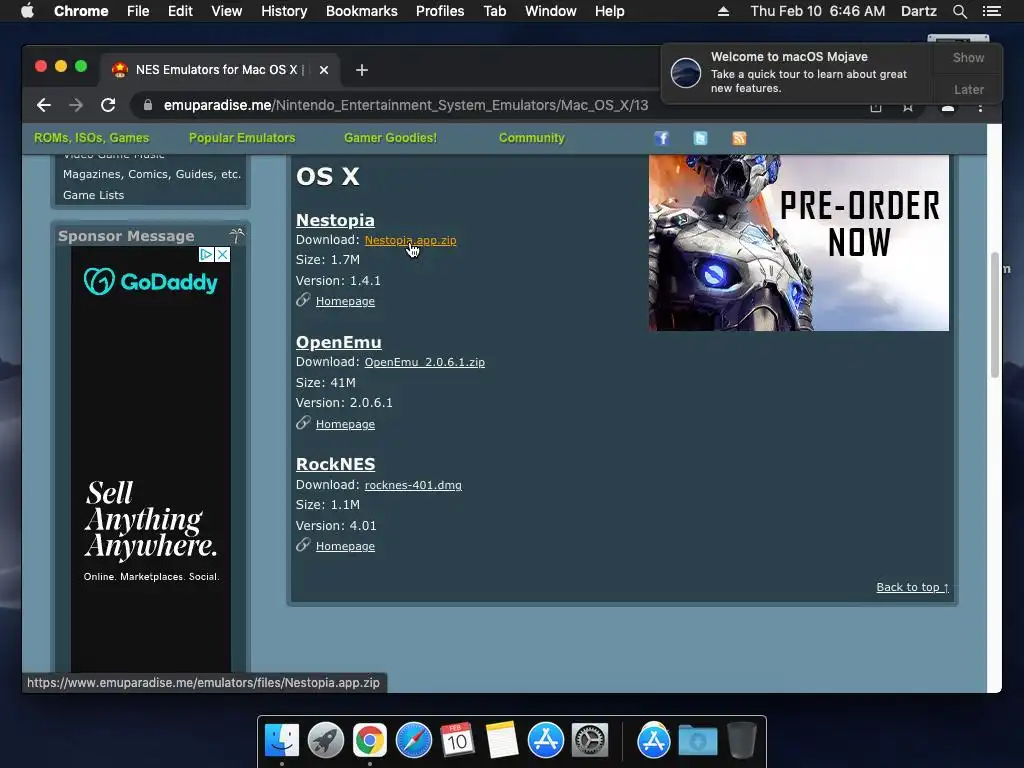Download rocknes-401.dmg

[413, 485]
